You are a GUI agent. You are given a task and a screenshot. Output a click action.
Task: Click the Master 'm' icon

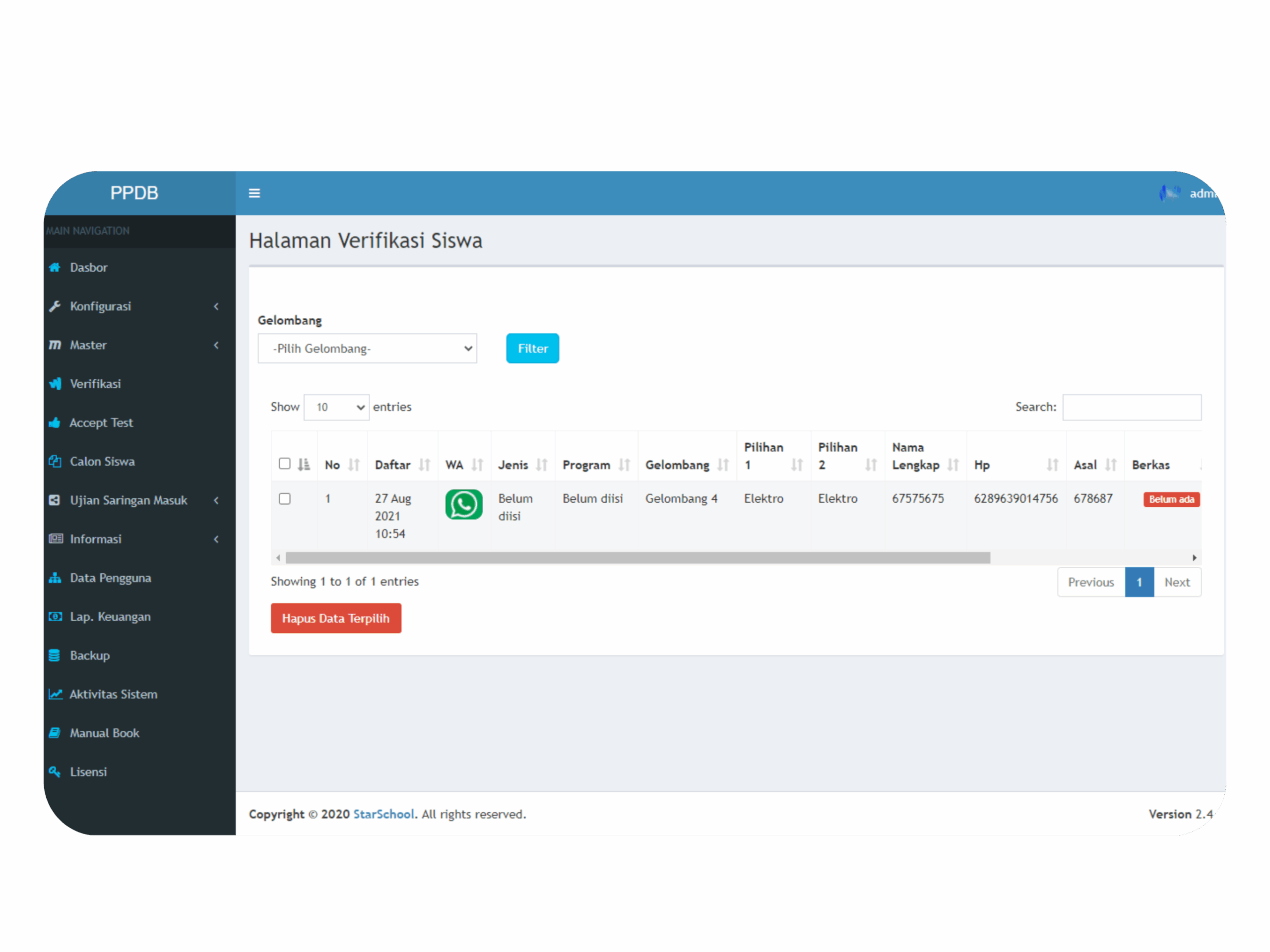[x=55, y=345]
